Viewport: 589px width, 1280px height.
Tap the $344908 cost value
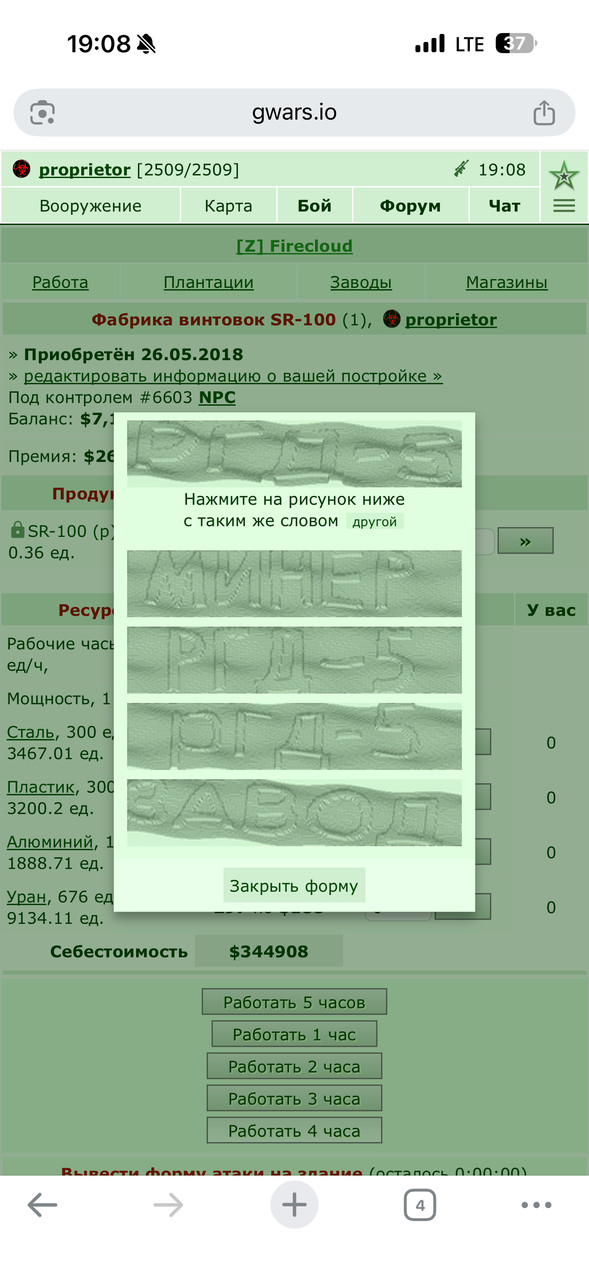(269, 952)
